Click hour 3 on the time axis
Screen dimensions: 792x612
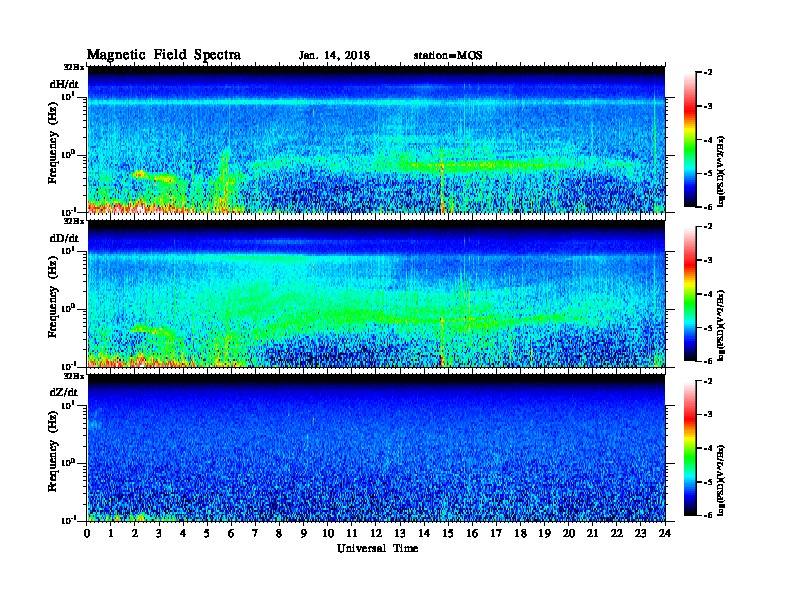159,533
